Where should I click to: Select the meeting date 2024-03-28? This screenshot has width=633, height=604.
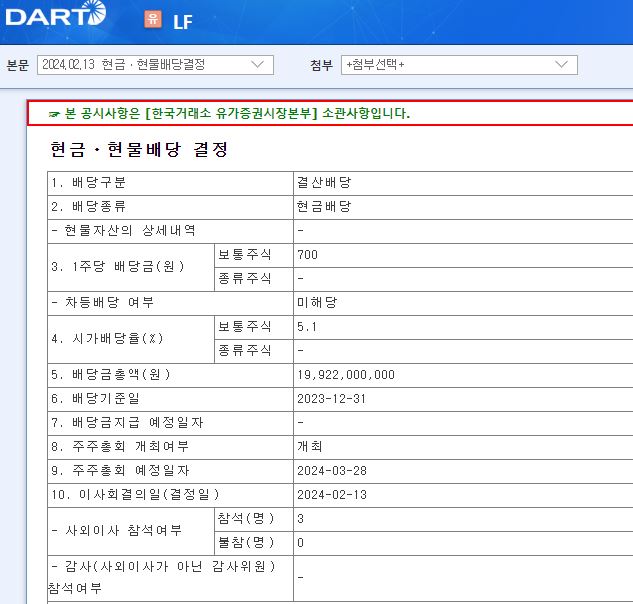click(332, 471)
